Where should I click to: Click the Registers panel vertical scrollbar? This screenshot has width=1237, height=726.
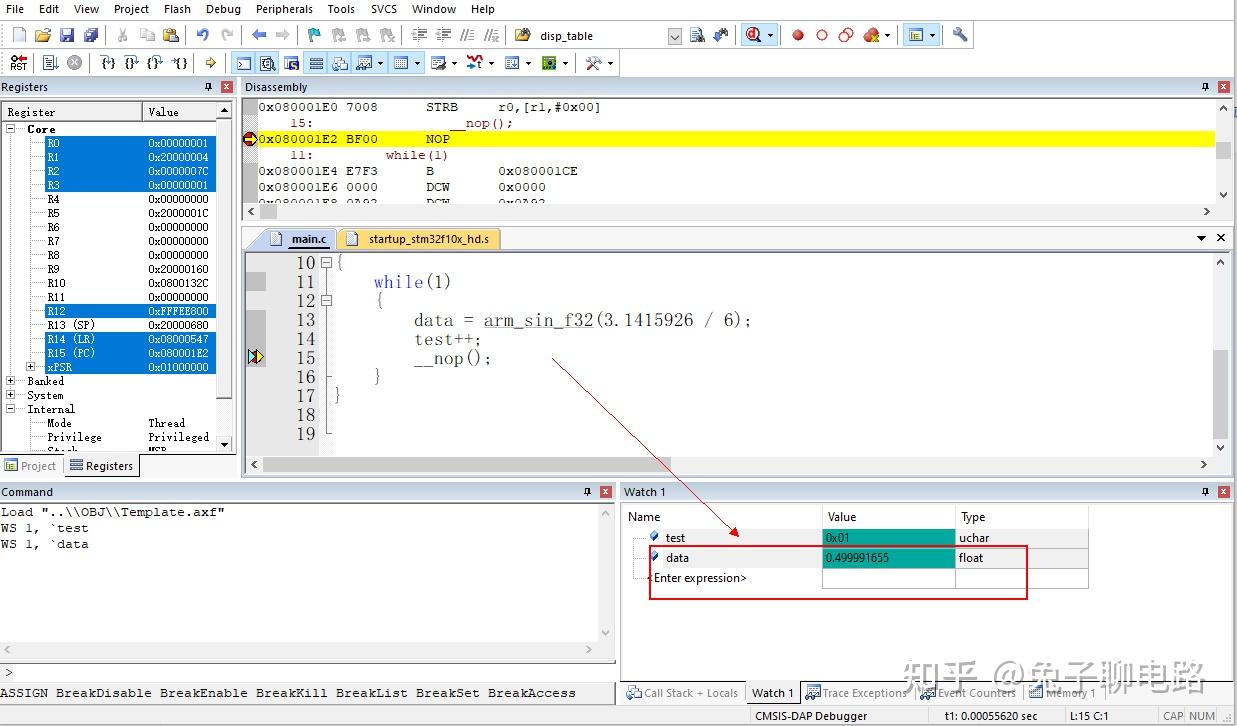(x=224, y=276)
